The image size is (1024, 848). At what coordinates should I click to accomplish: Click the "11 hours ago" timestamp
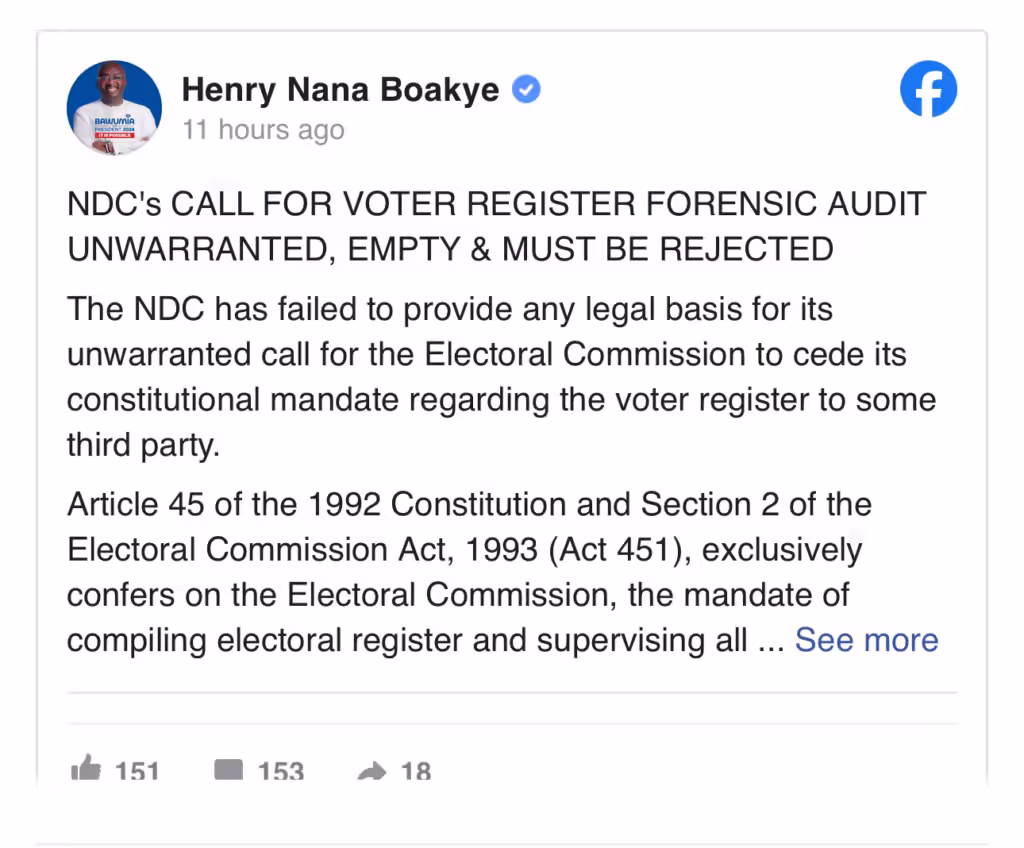(263, 130)
